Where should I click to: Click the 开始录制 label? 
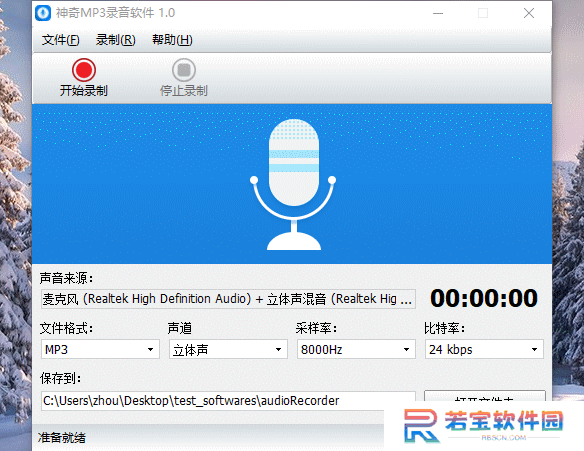pos(84,90)
